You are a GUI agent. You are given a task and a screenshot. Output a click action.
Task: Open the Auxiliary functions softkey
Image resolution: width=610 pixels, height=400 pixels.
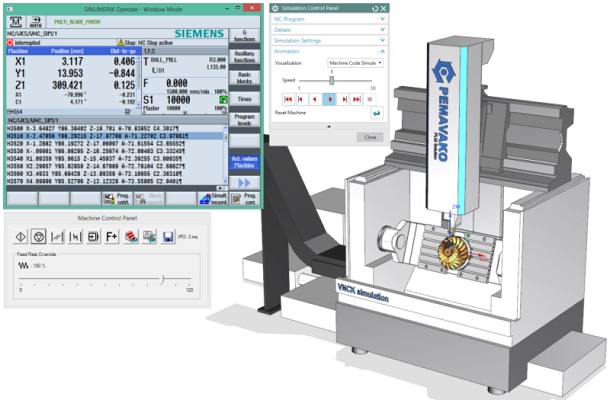pos(244,57)
